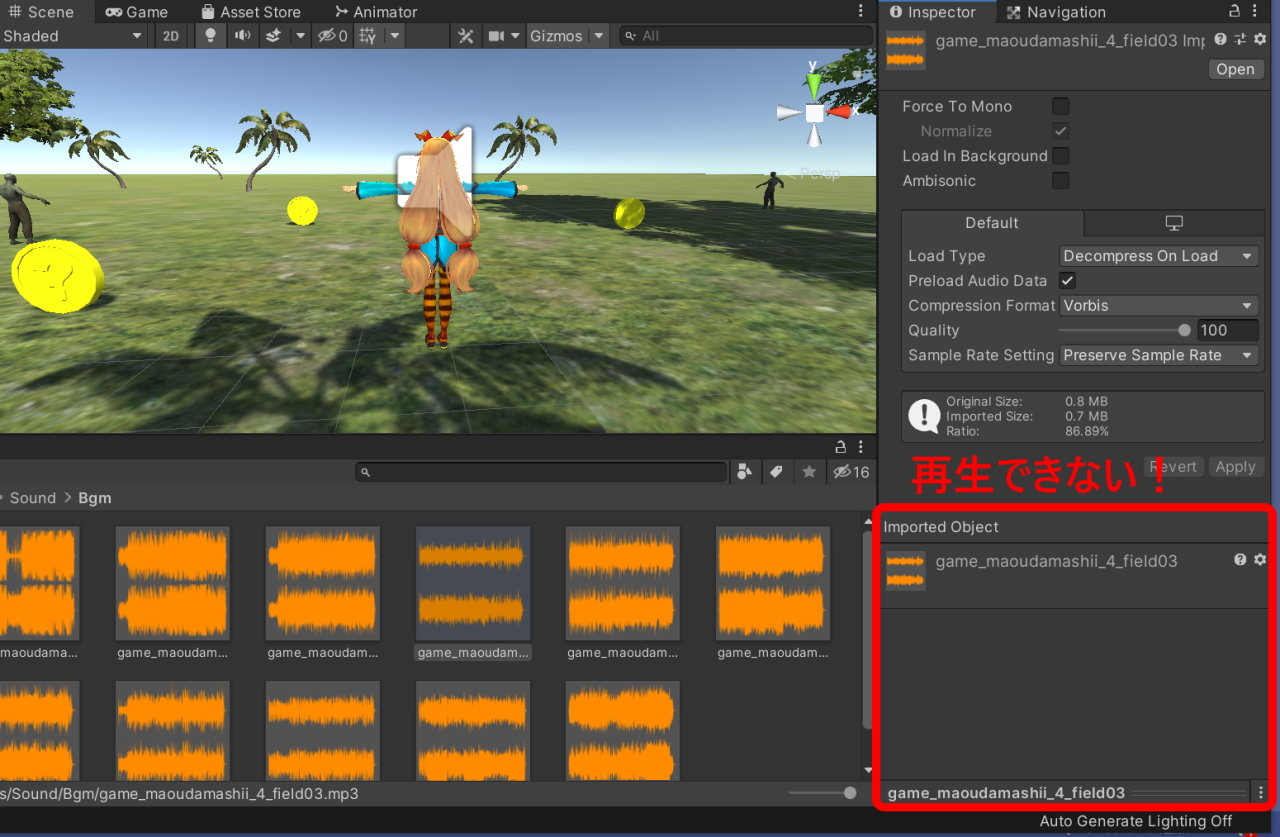Toggle scene view audio icon

(x=245, y=35)
